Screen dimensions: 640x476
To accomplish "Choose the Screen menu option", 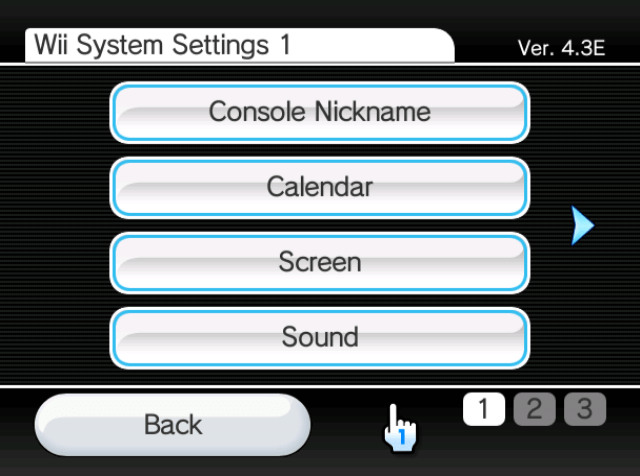I will tap(320, 262).
